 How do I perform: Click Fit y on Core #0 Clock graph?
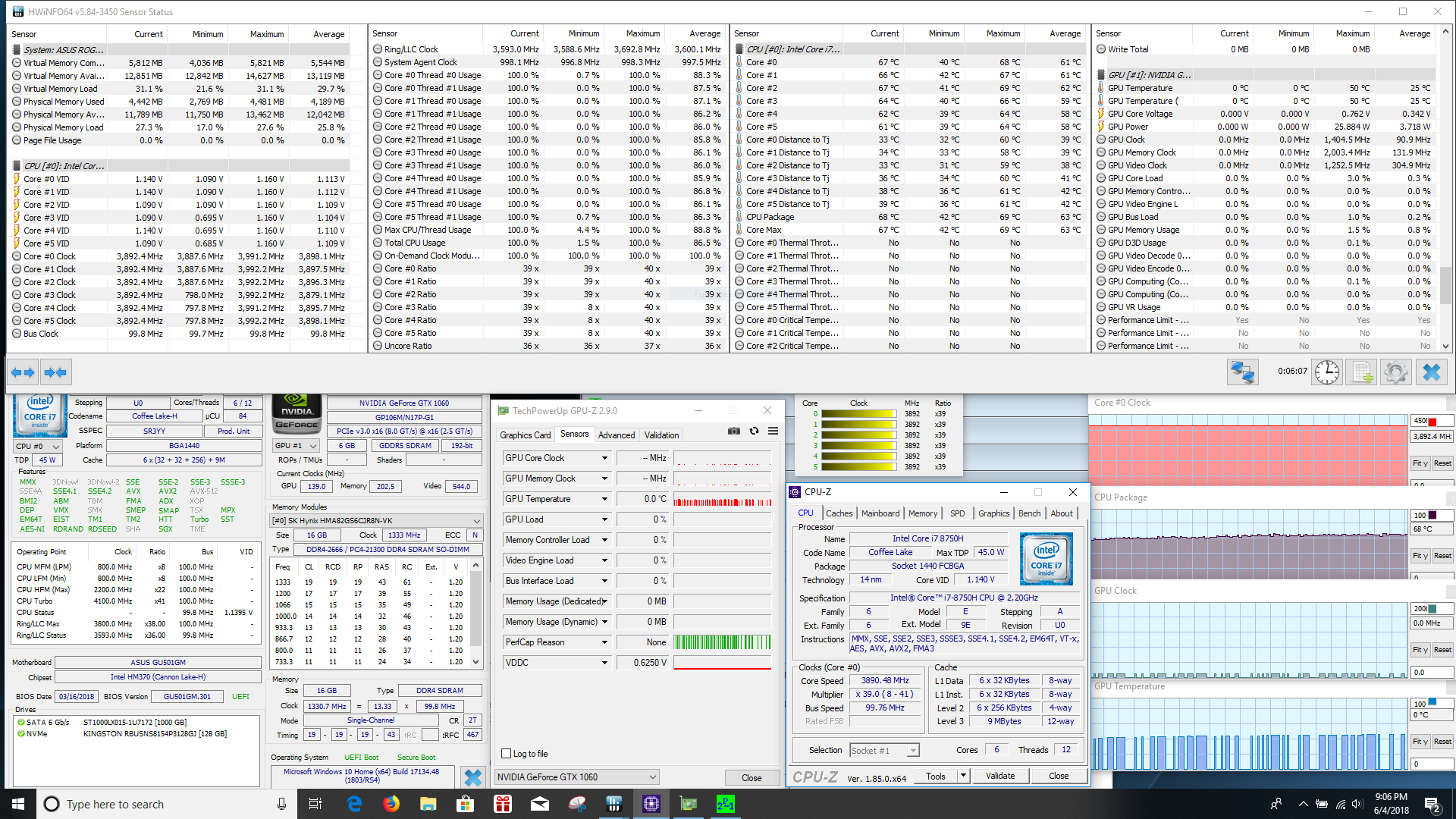[1420, 463]
